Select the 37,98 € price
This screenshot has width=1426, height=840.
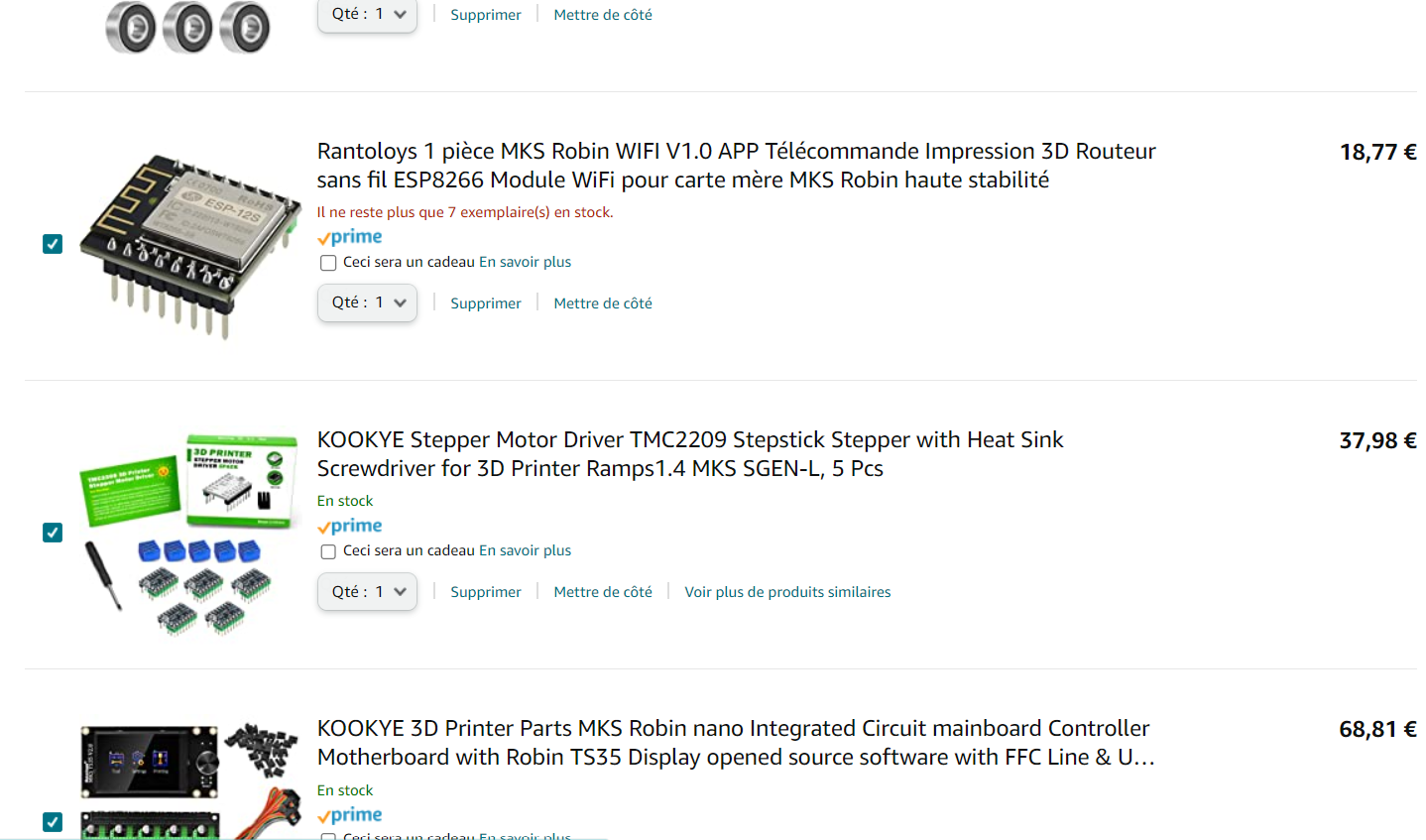click(x=1377, y=440)
